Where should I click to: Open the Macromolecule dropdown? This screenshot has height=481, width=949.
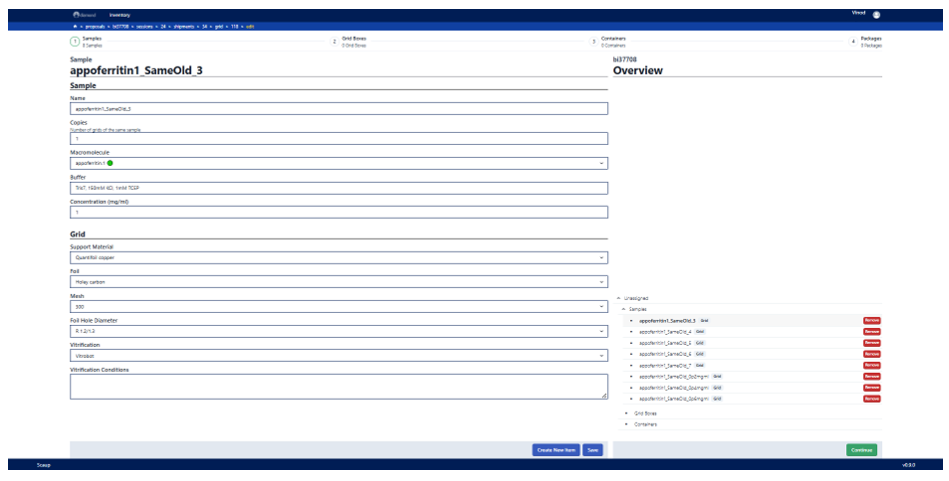339,163
